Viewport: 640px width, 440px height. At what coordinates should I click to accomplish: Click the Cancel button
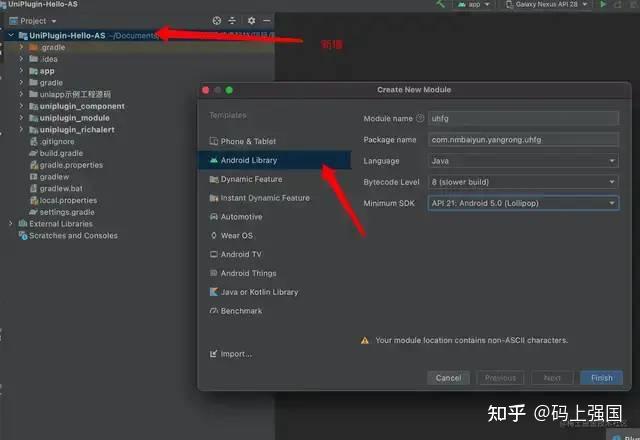[449, 378]
